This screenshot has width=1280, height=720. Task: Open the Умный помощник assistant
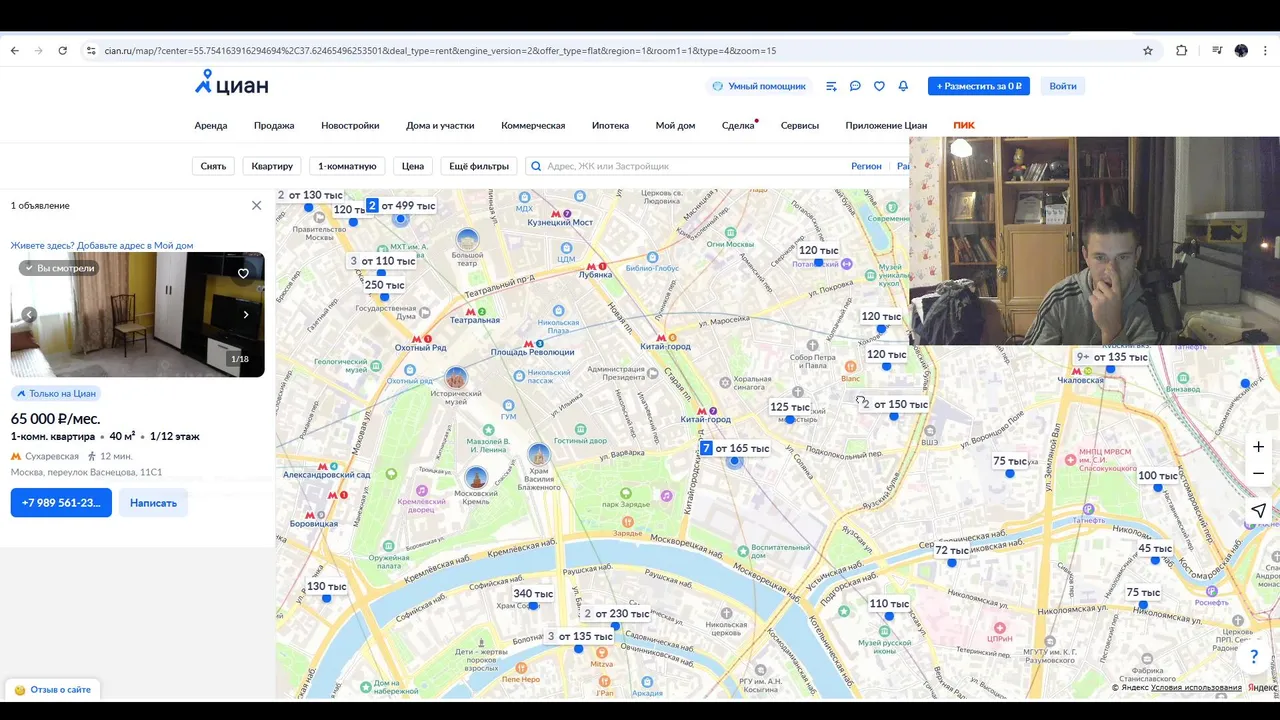click(x=759, y=86)
